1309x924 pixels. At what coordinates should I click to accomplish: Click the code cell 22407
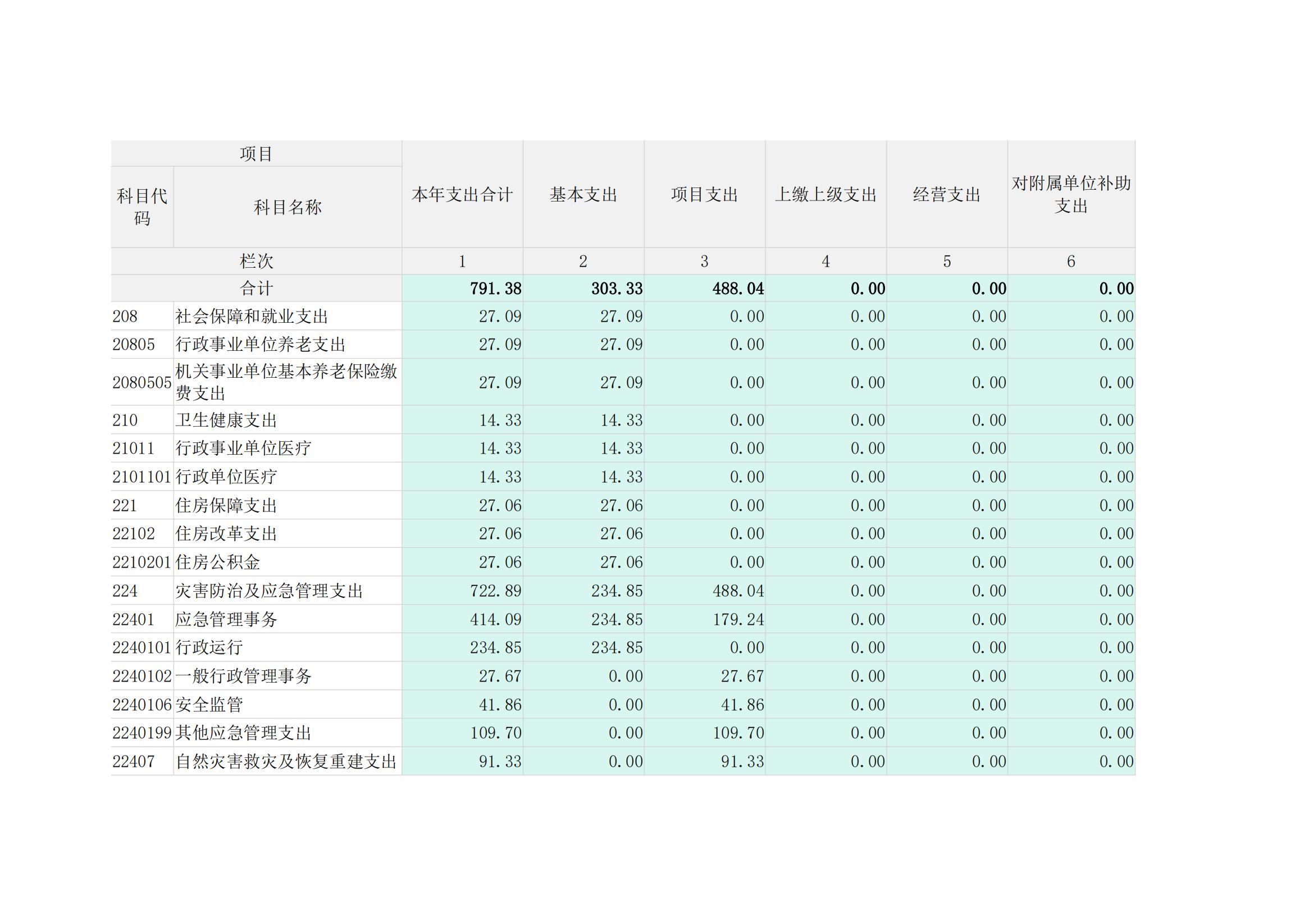[x=142, y=761]
